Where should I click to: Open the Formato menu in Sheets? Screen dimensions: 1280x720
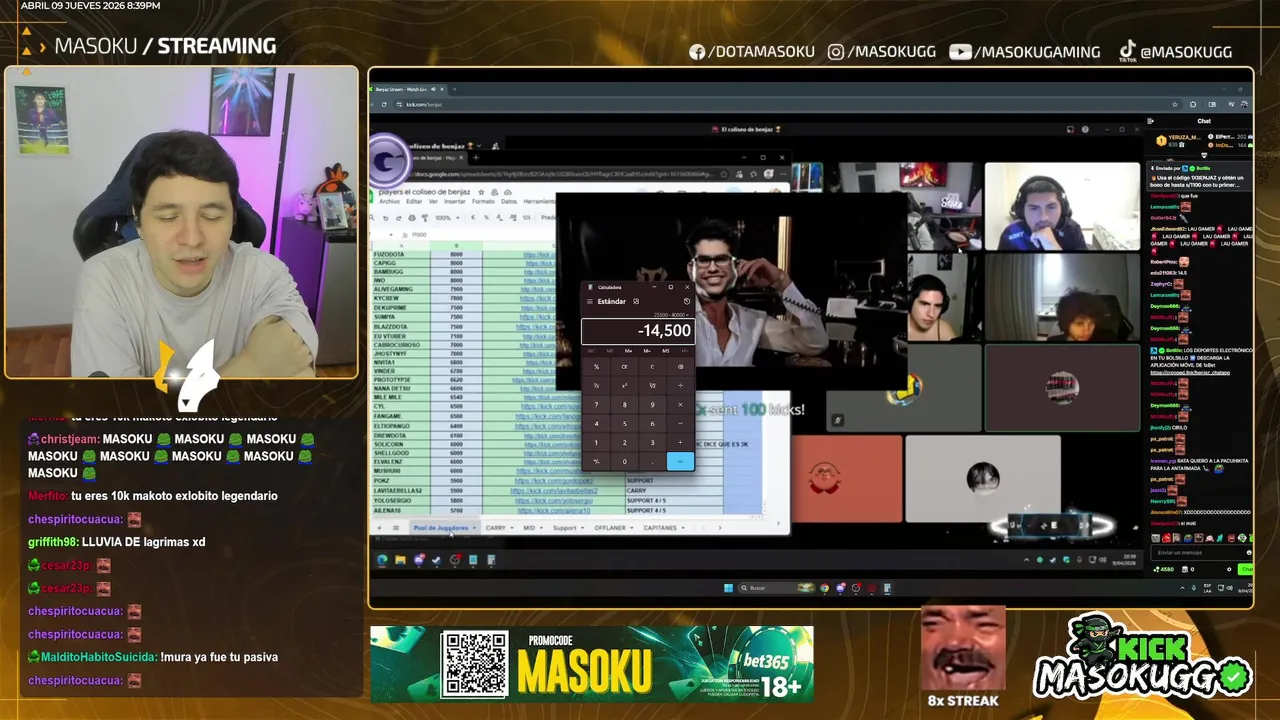pyautogui.click(x=483, y=201)
